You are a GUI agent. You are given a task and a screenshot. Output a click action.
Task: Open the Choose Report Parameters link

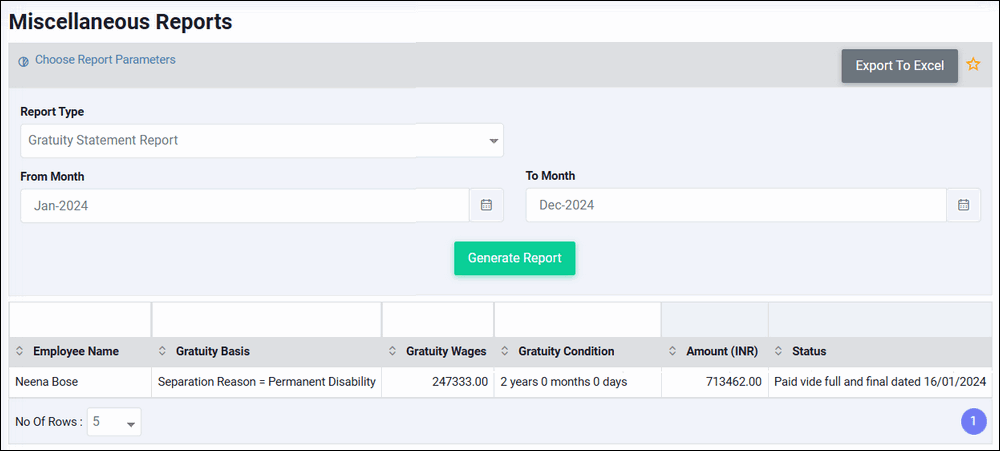tap(105, 60)
